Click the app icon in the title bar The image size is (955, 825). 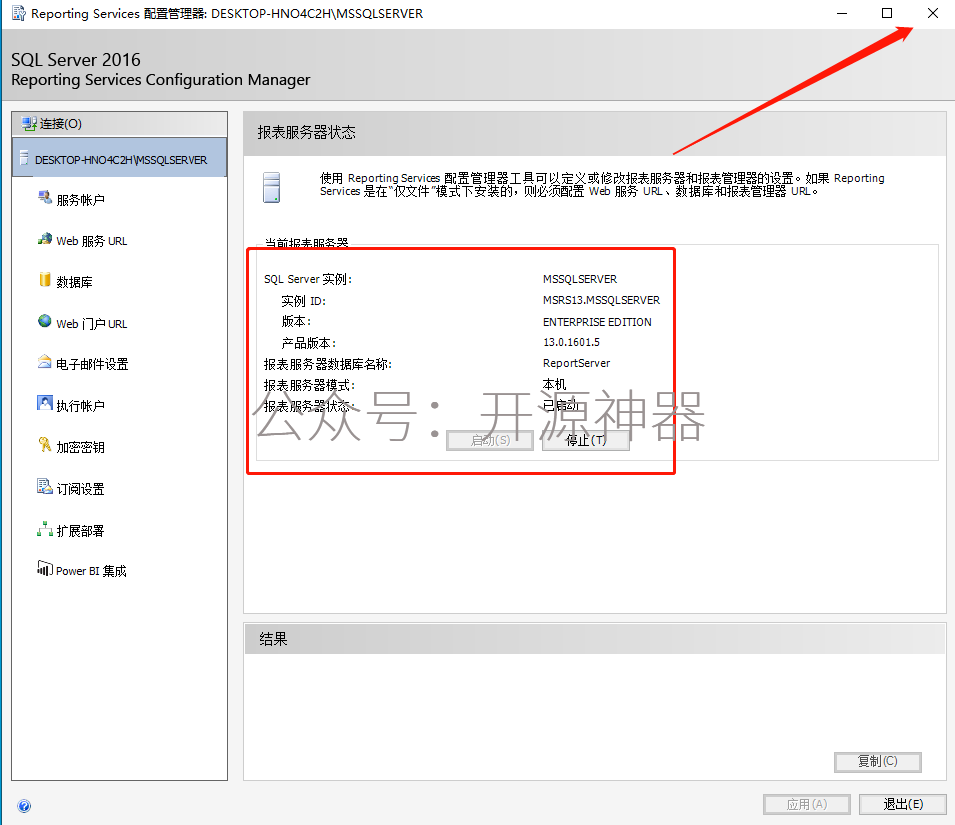tap(19, 13)
